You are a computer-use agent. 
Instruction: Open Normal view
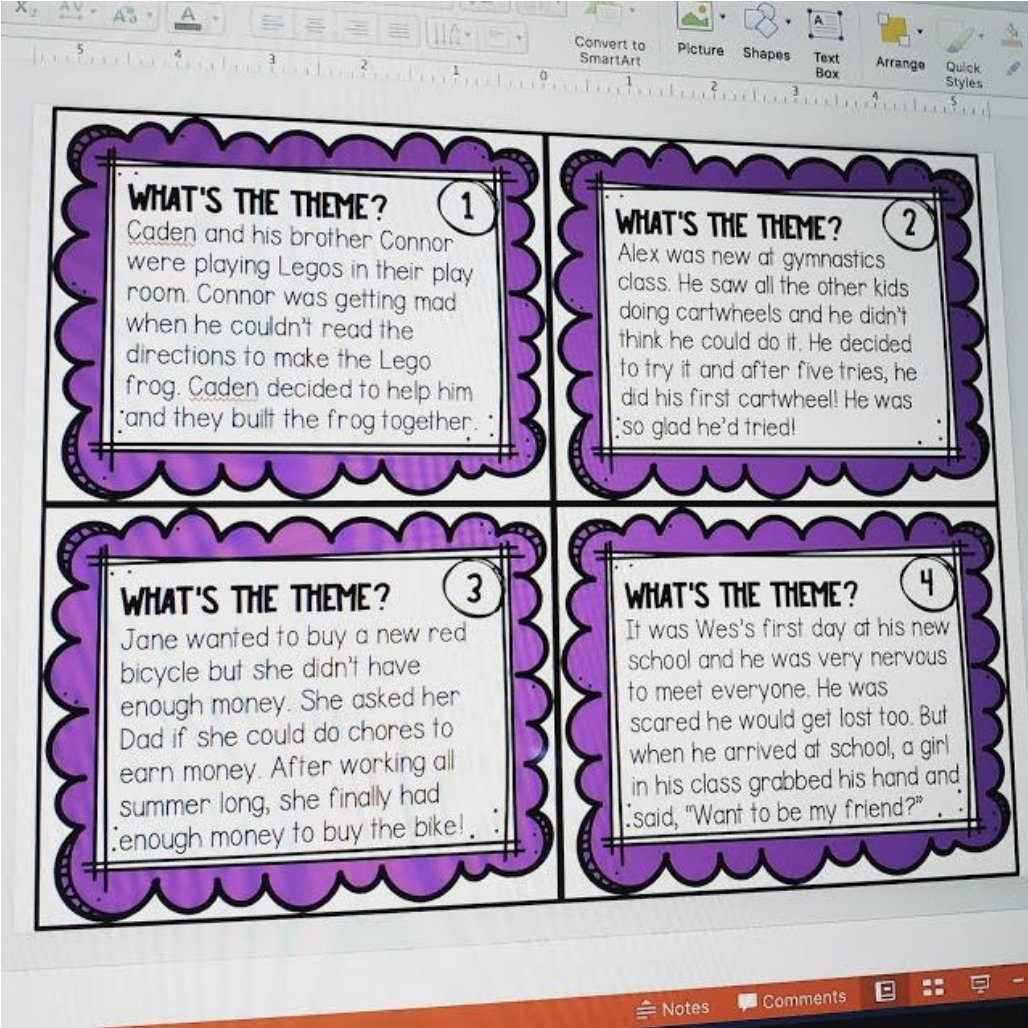885,989
